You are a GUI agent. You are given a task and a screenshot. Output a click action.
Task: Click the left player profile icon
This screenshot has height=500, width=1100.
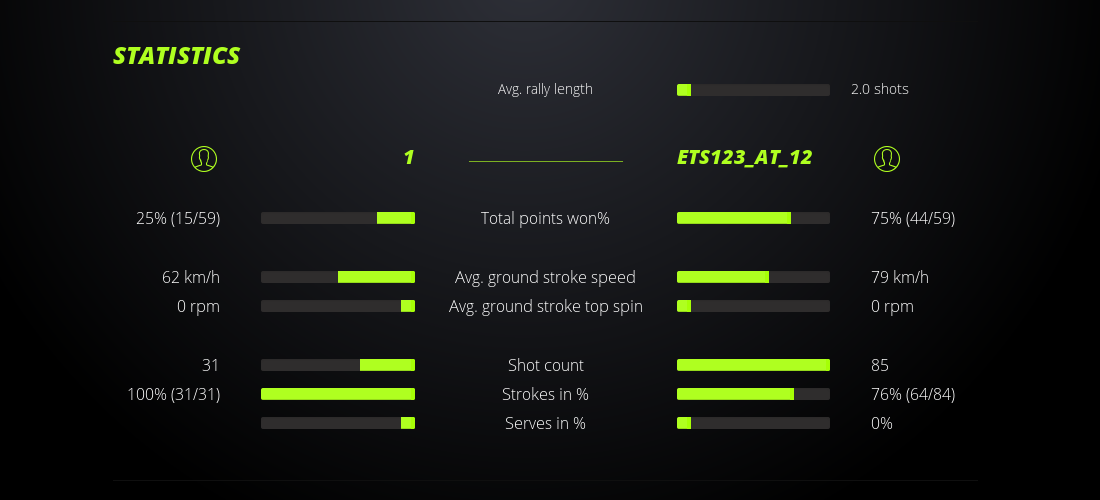click(204, 158)
